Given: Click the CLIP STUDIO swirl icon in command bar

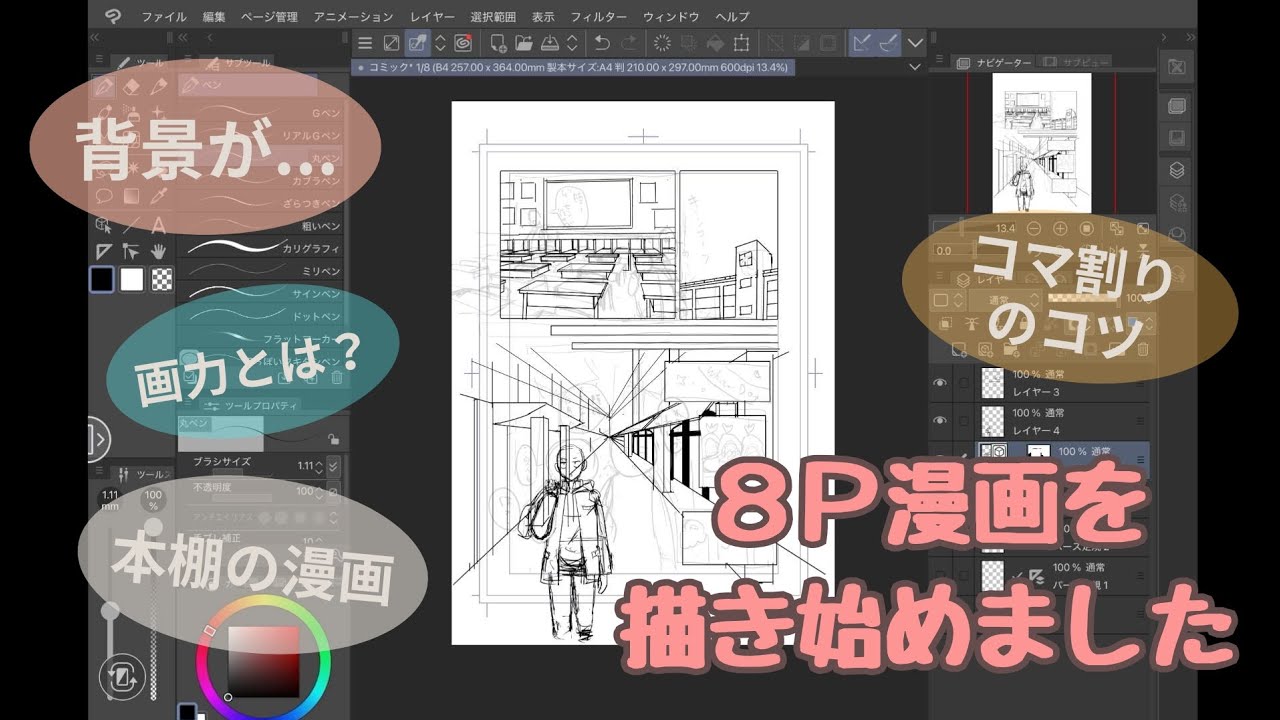Looking at the screenshot, I should [x=463, y=43].
